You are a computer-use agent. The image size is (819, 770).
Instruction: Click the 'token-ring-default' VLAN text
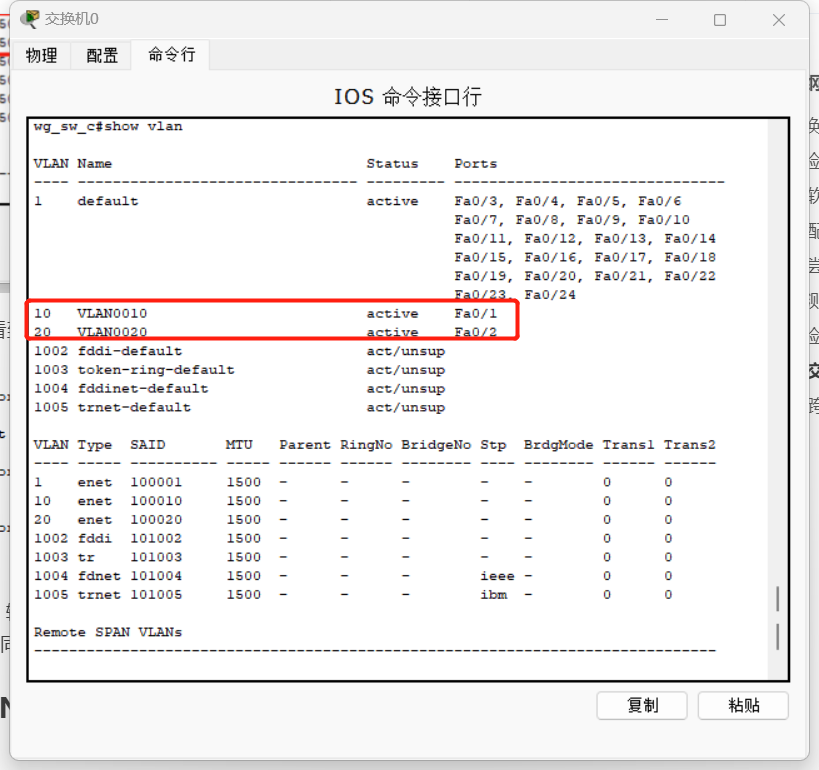click(156, 370)
